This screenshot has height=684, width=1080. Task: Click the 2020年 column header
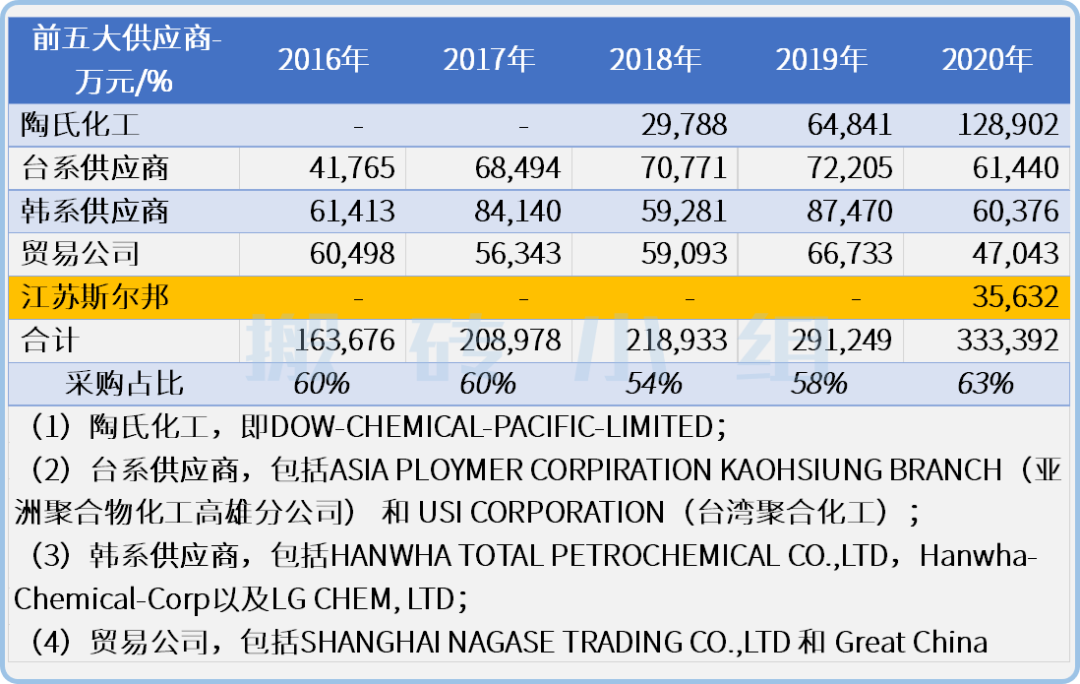click(987, 60)
